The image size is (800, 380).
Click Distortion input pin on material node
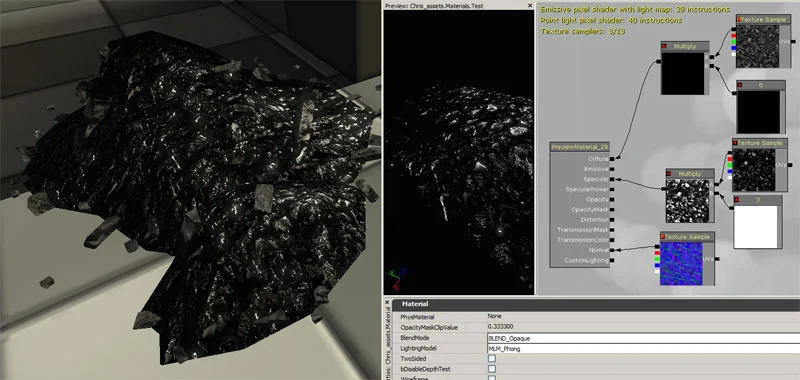coord(612,220)
